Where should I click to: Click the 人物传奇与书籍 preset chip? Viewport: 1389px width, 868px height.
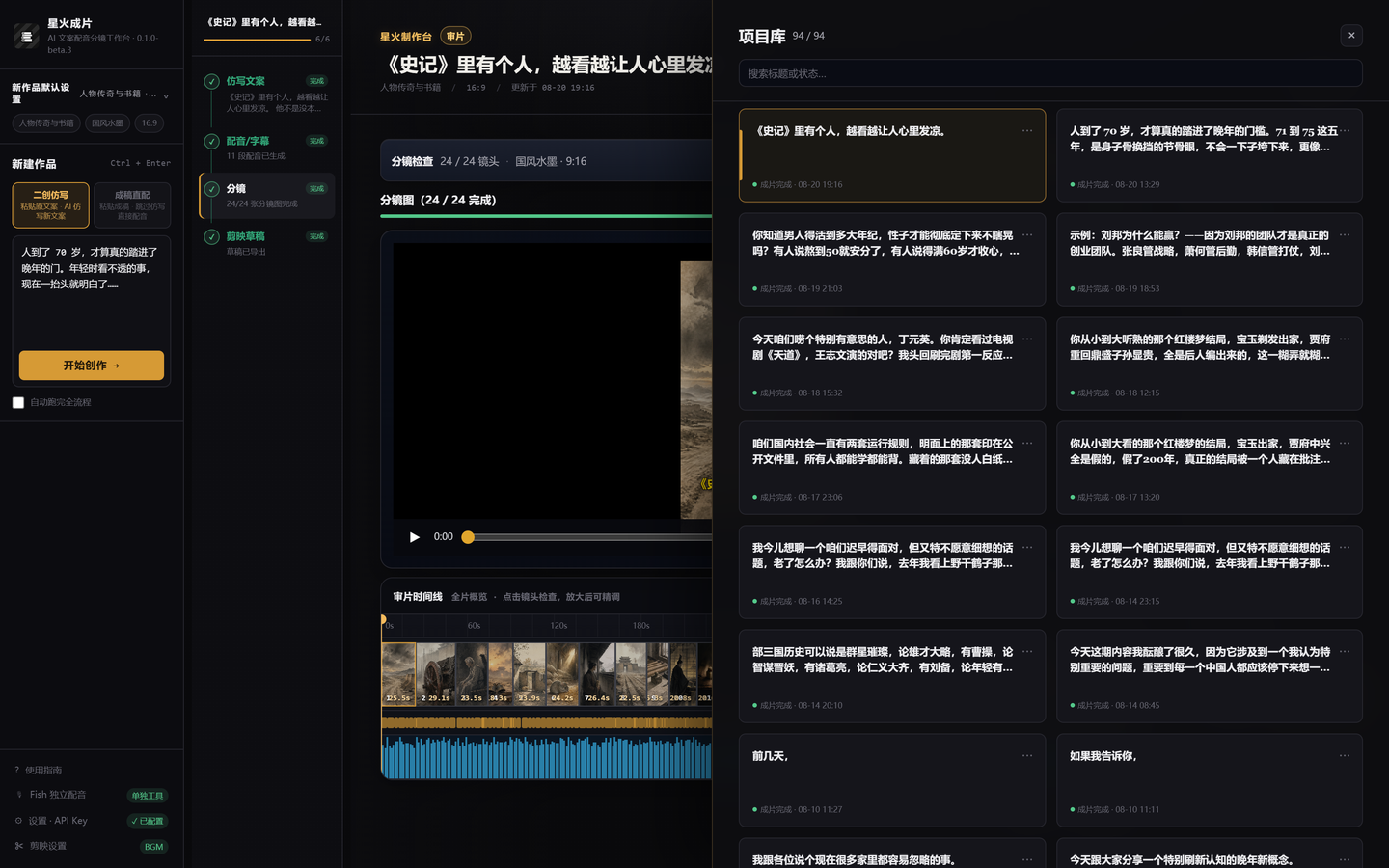(46, 123)
